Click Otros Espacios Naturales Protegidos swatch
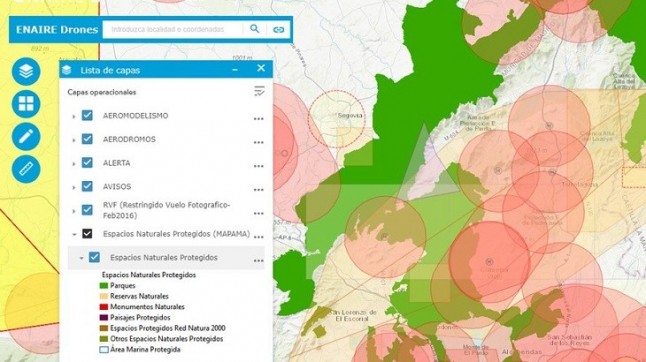The image size is (646, 362). tap(104, 339)
